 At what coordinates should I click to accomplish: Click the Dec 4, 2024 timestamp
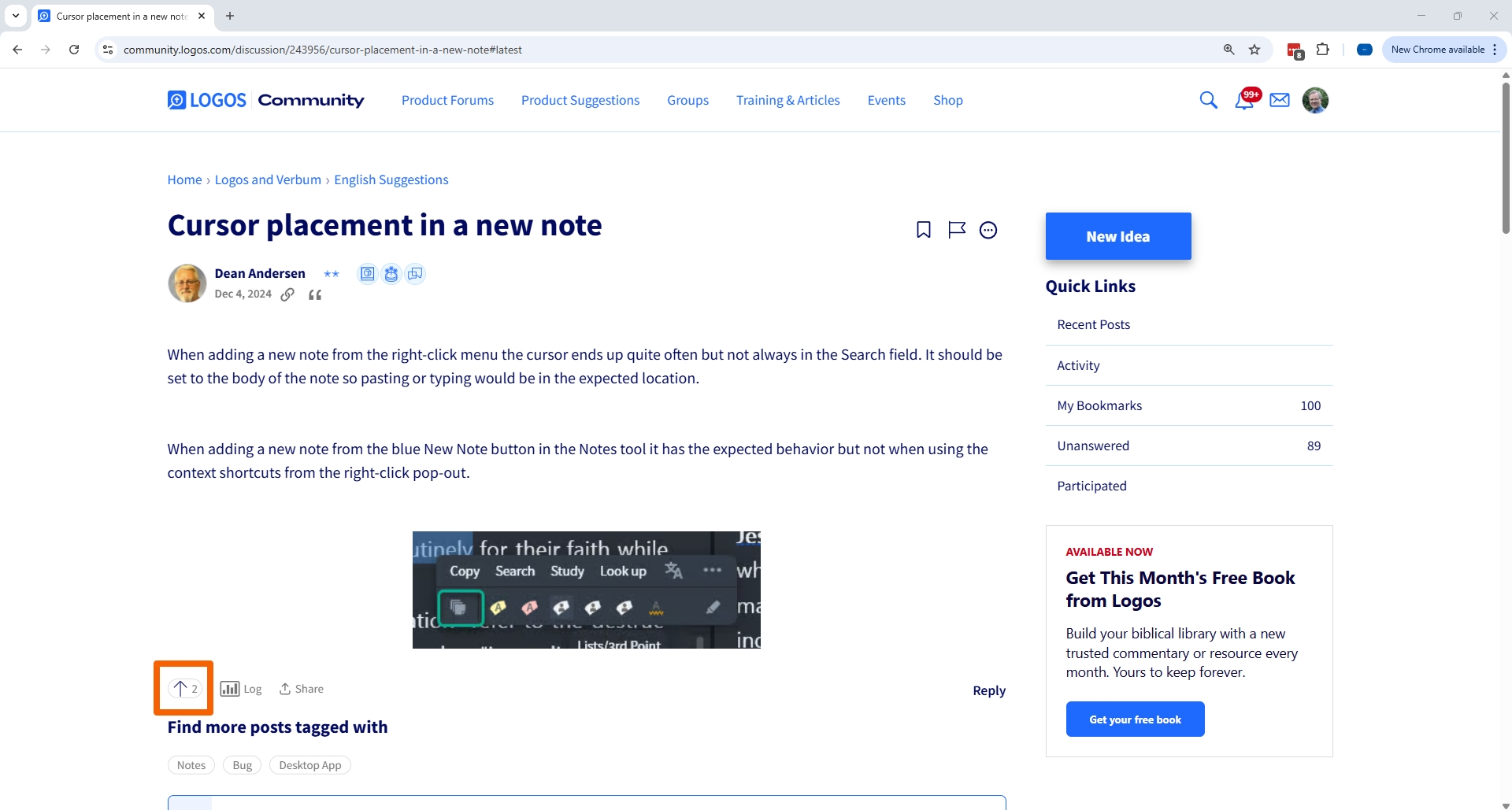pos(243,294)
